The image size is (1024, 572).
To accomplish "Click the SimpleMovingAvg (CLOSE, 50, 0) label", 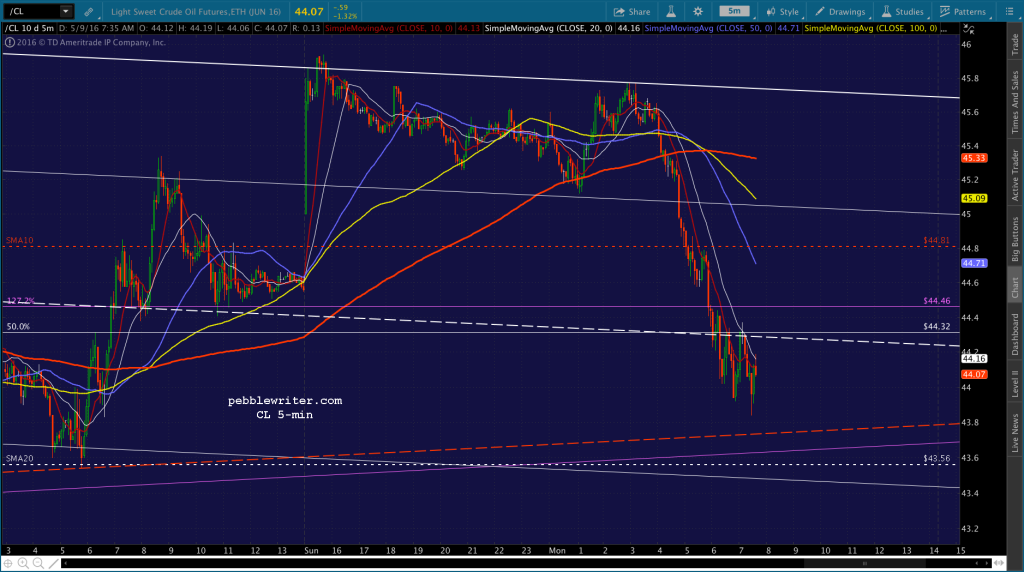I will pyautogui.click(x=709, y=29).
